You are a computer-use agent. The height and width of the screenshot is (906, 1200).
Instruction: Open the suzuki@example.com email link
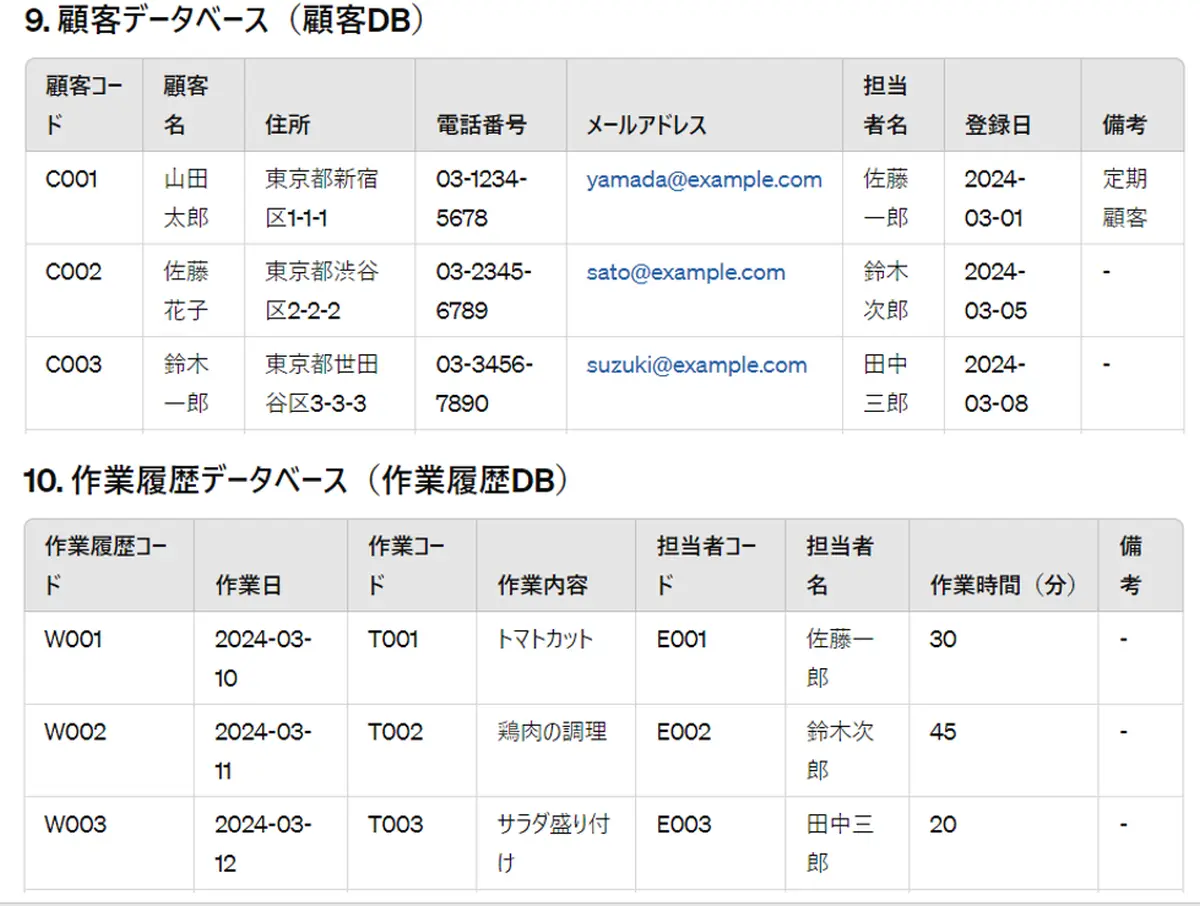[x=696, y=365]
